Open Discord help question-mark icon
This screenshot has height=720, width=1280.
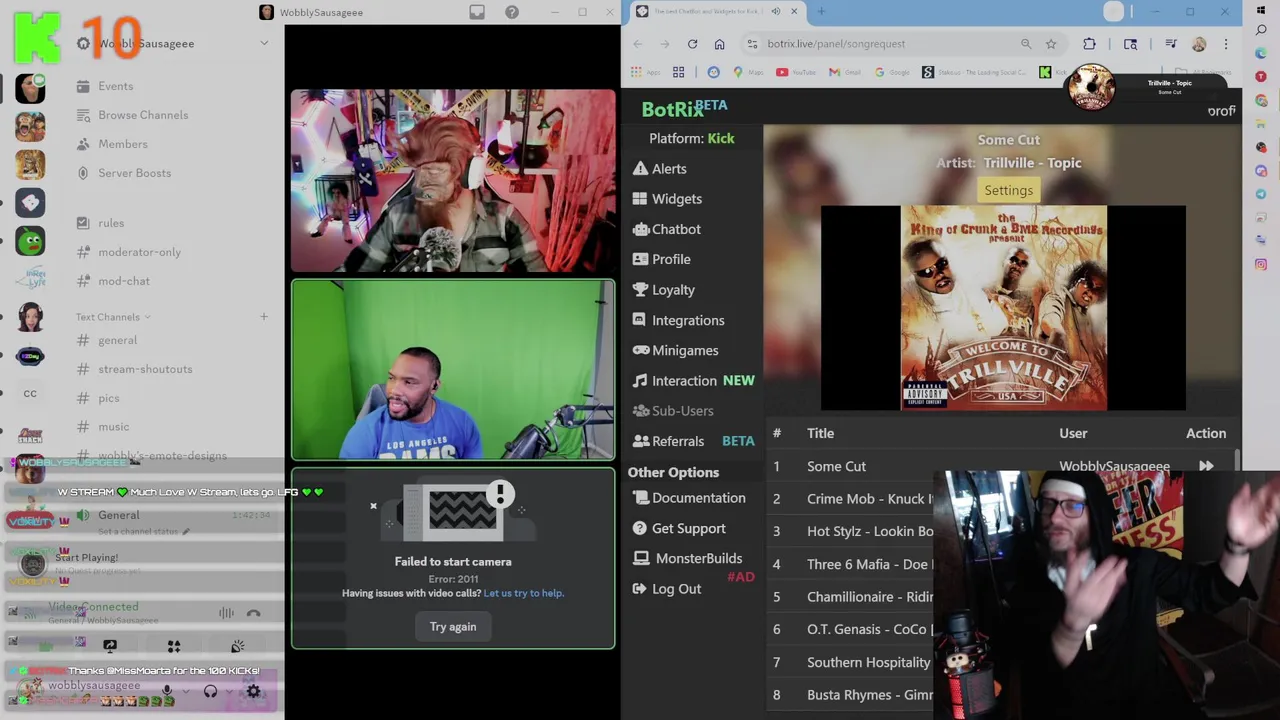tap(512, 12)
